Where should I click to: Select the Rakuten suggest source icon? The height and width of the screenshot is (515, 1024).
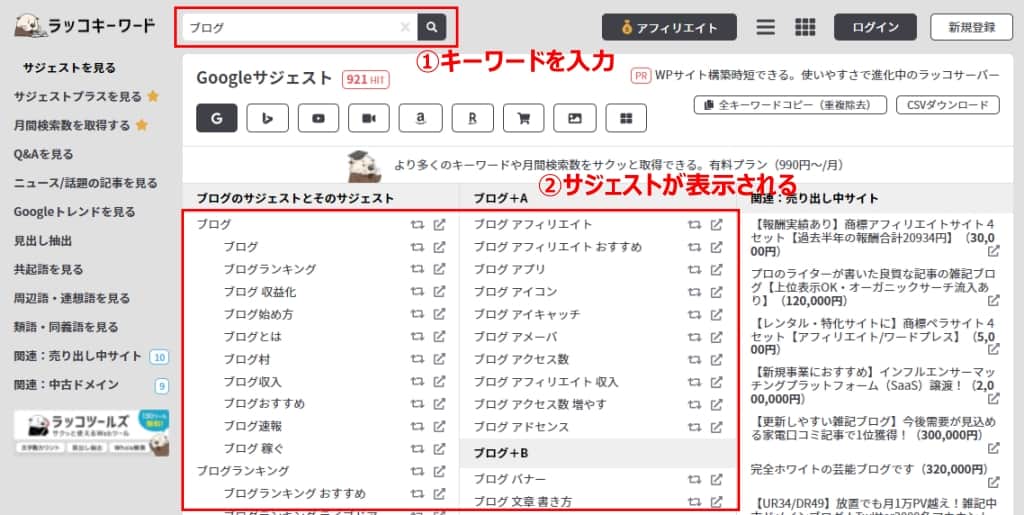pos(472,118)
